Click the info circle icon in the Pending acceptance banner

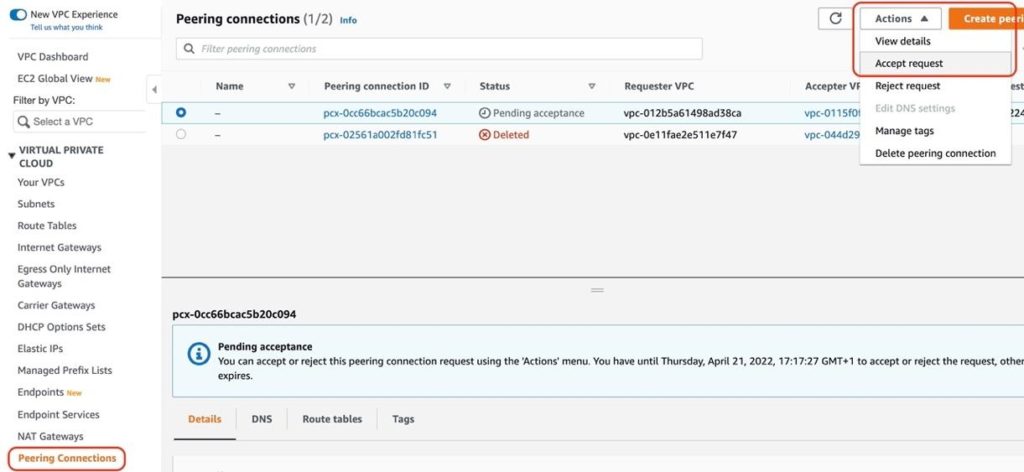tap(199, 353)
